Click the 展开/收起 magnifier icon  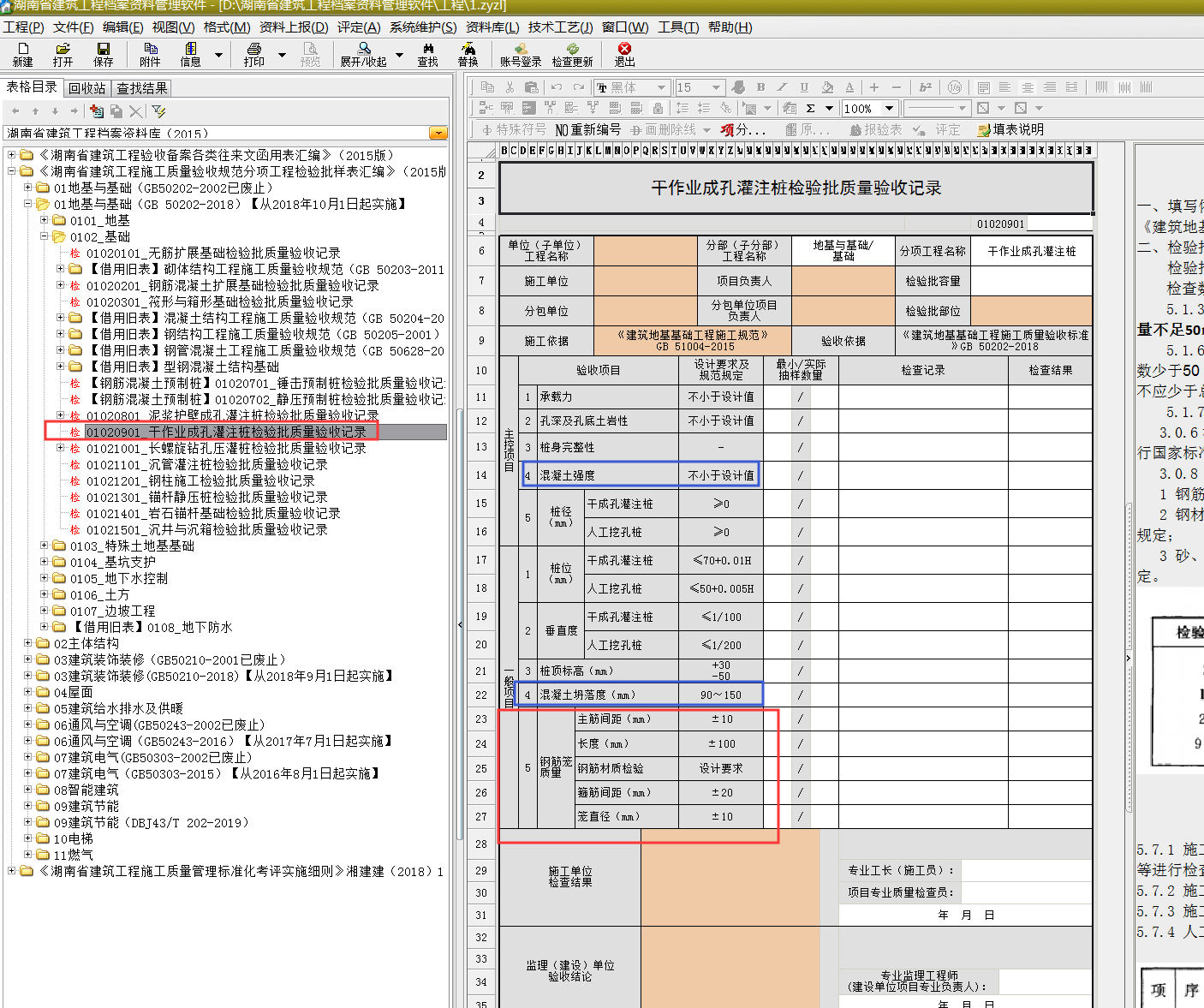[364, 55]
